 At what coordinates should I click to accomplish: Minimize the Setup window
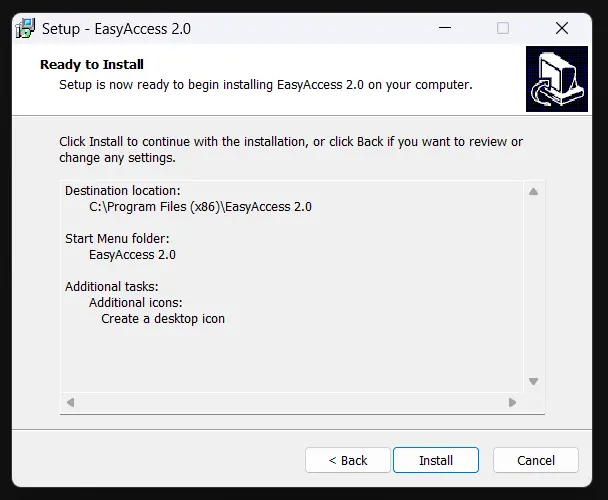[x=445, y=28]
